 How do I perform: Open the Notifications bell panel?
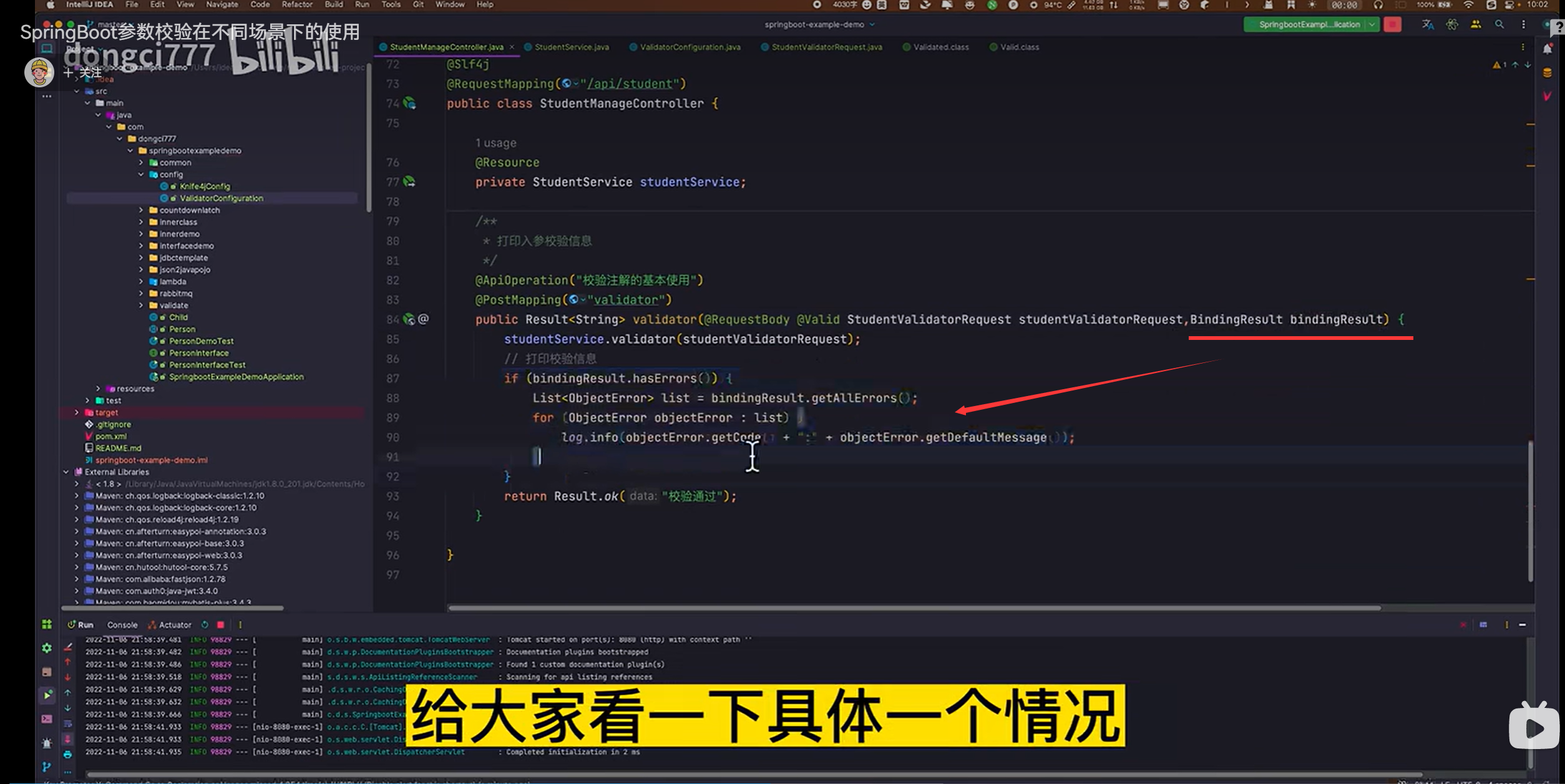(1548, 49)
